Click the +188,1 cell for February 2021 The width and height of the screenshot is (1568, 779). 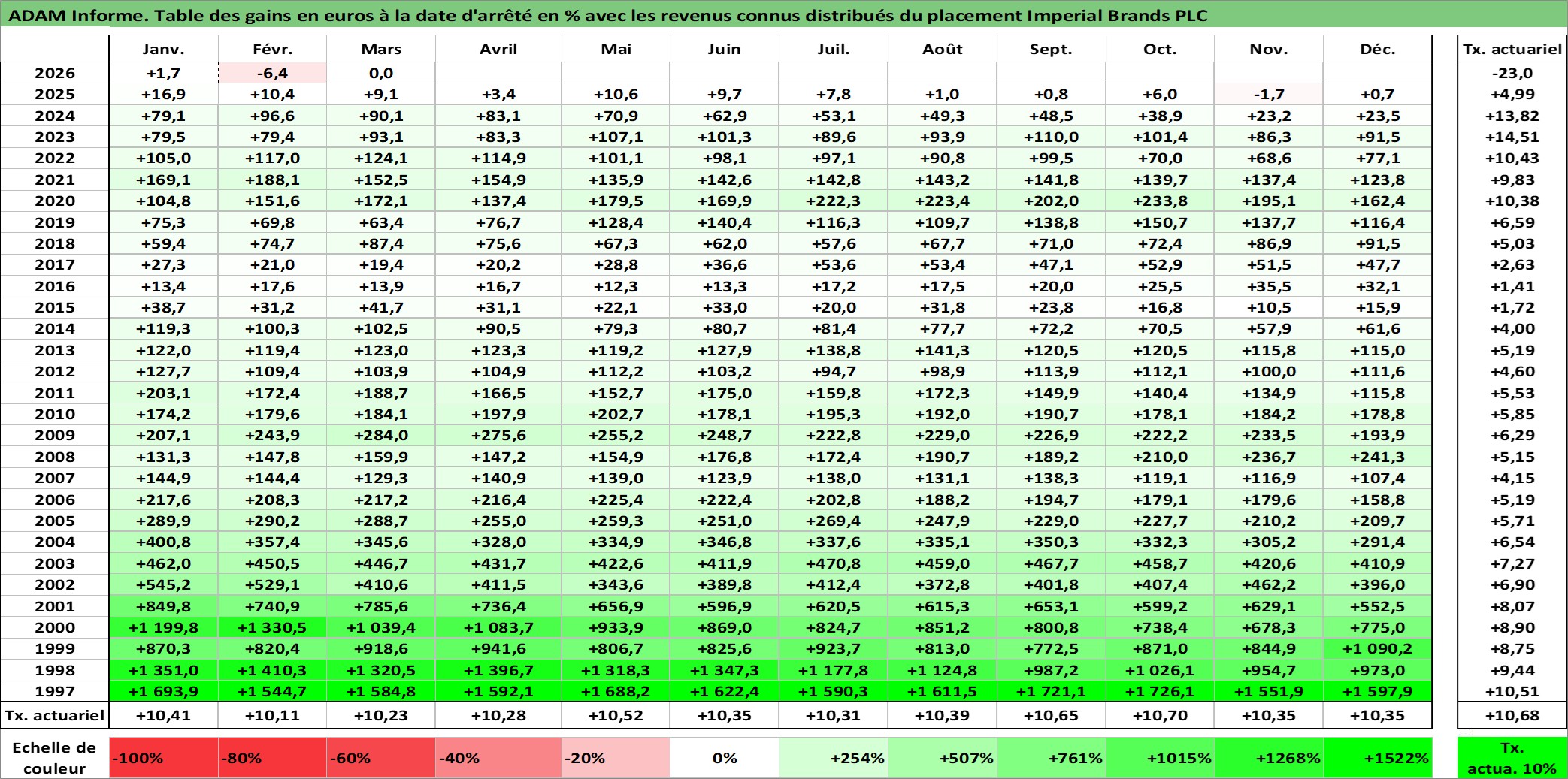tap(272, 180)
